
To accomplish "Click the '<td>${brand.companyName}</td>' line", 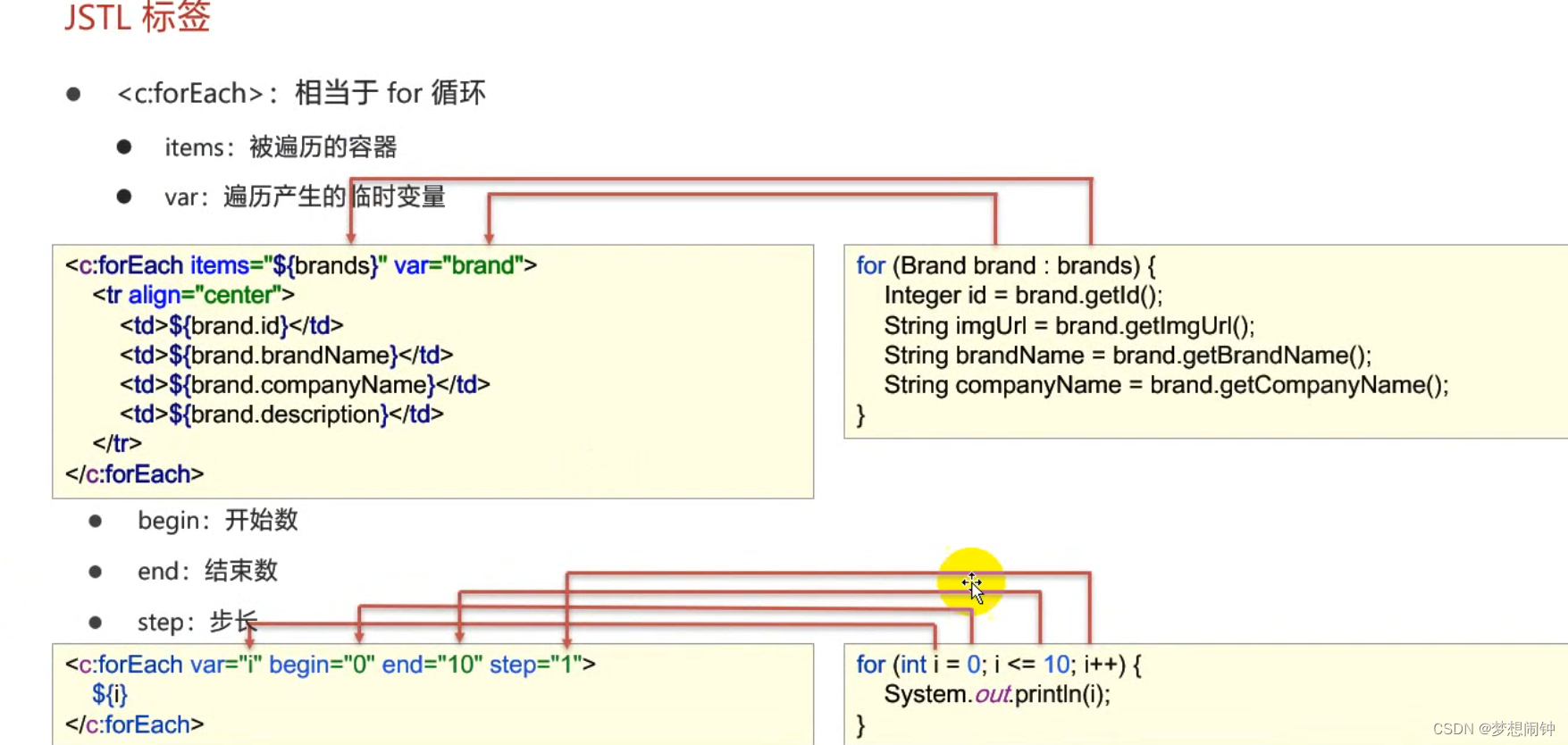I will point(305,384).
